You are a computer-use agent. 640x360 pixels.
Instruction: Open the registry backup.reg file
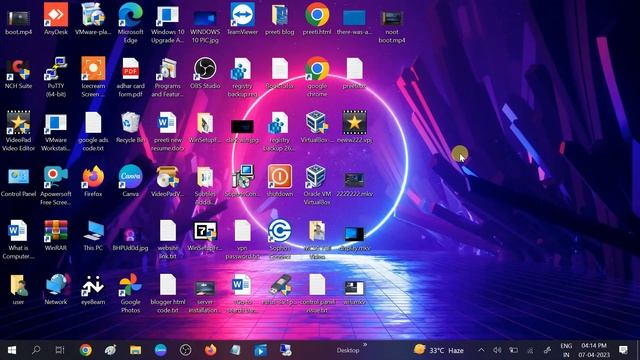tap(242, 77)
